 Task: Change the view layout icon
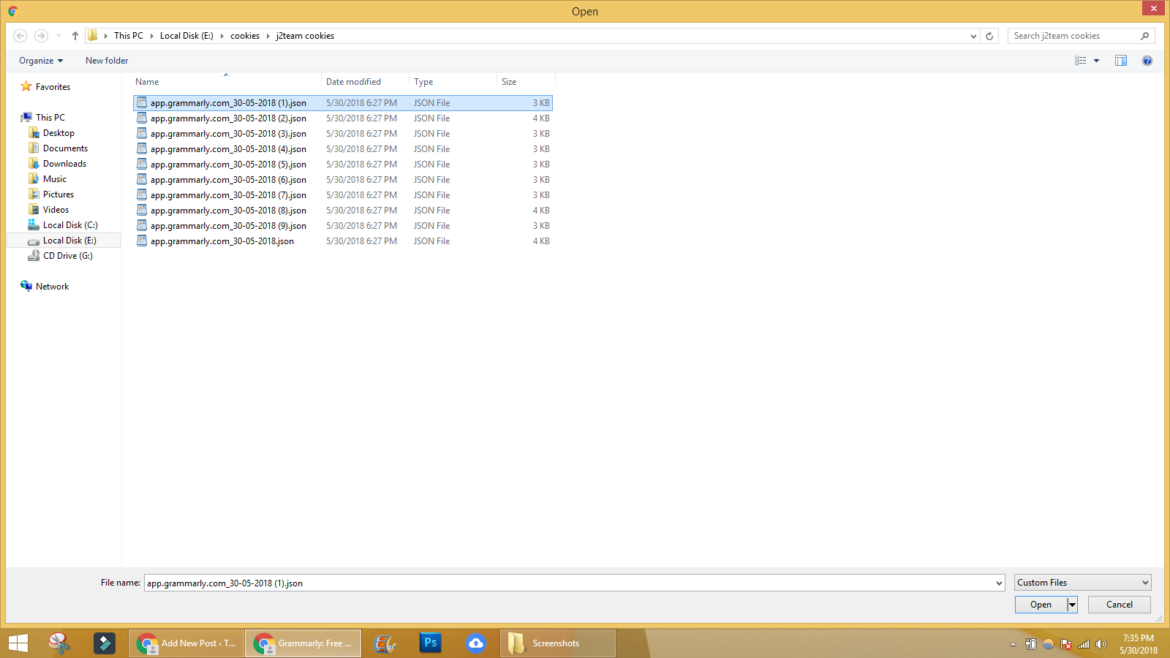(x=1080, y=60)
